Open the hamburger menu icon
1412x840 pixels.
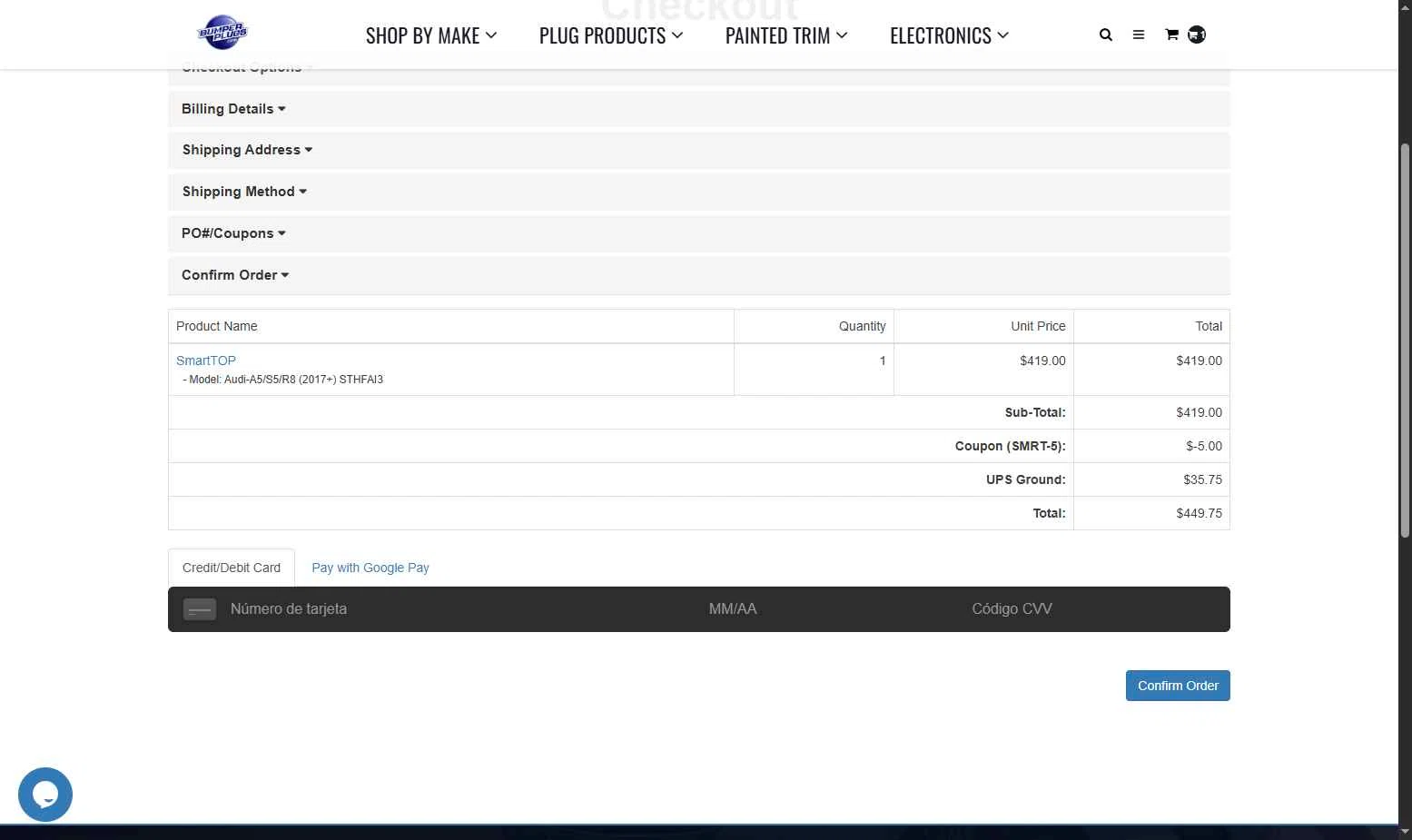(1138, 35)
